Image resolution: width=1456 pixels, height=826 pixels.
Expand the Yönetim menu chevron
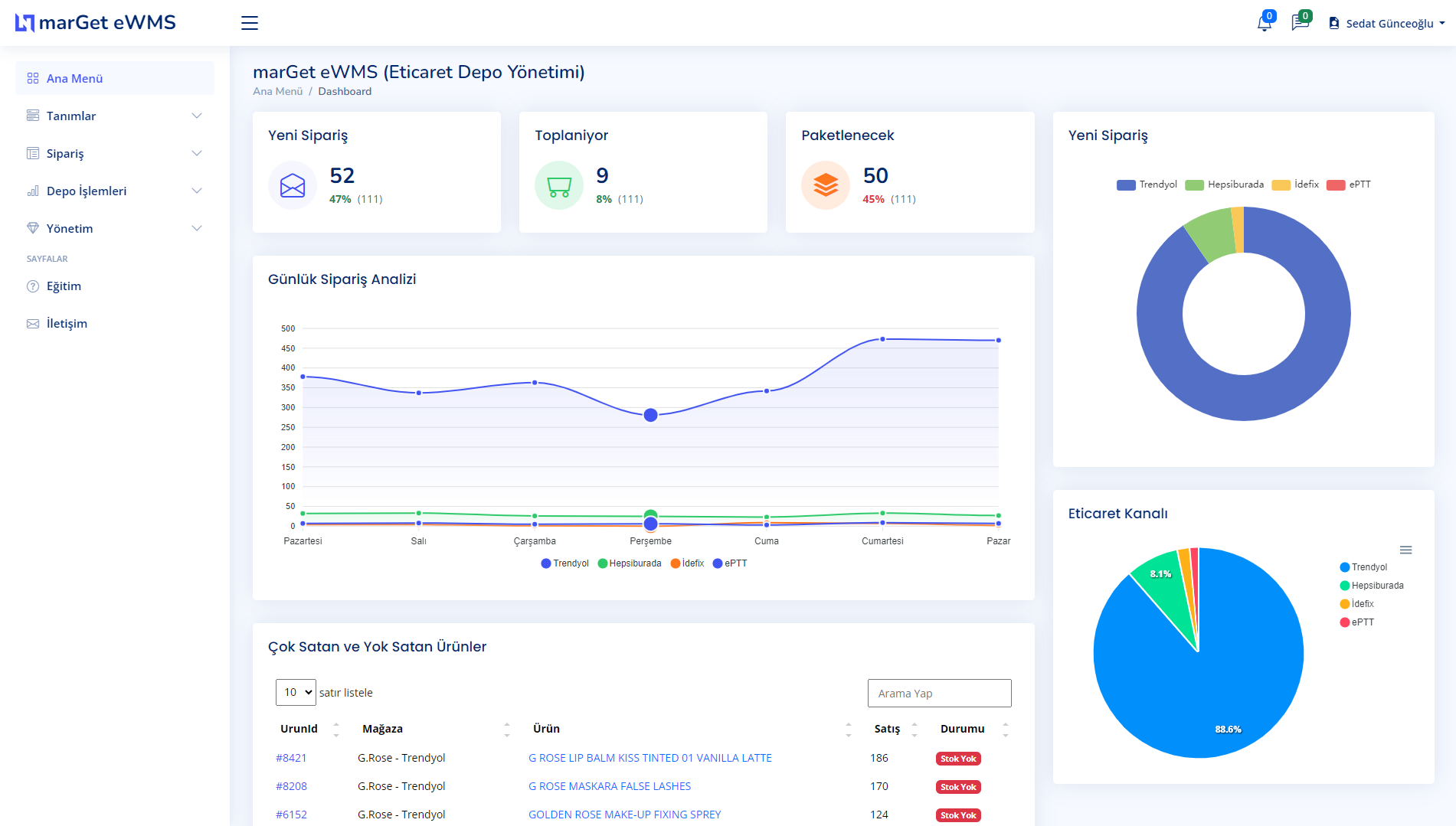click(197, 228)
